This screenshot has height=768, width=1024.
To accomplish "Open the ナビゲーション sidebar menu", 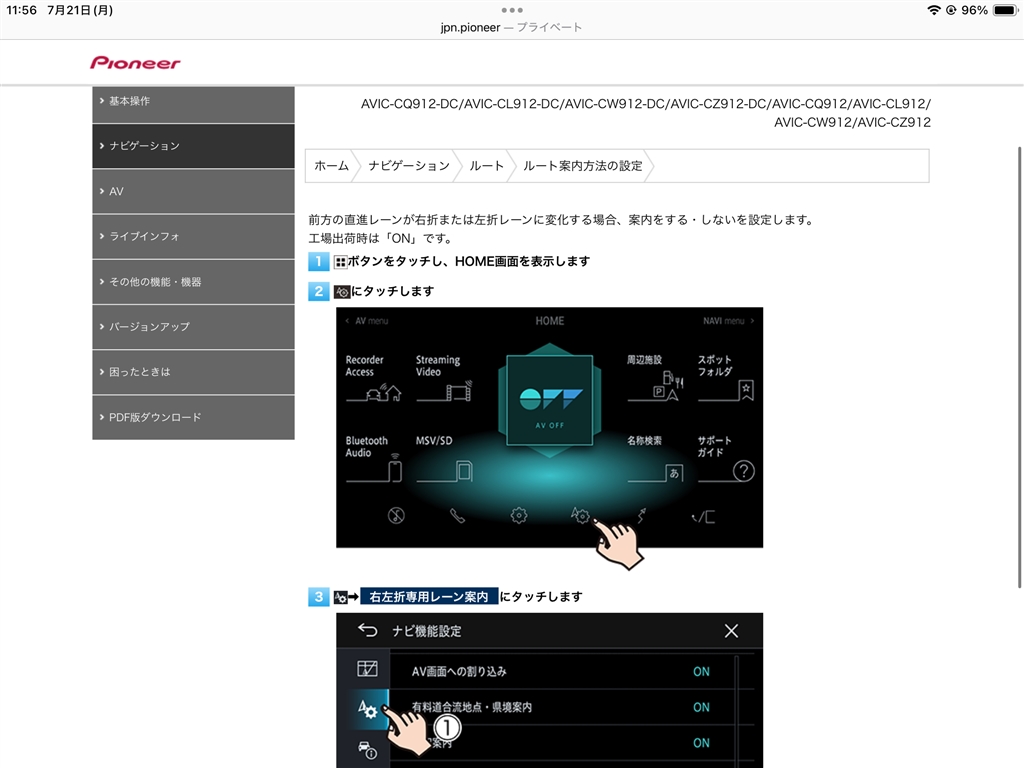I will tap(193, 146).
